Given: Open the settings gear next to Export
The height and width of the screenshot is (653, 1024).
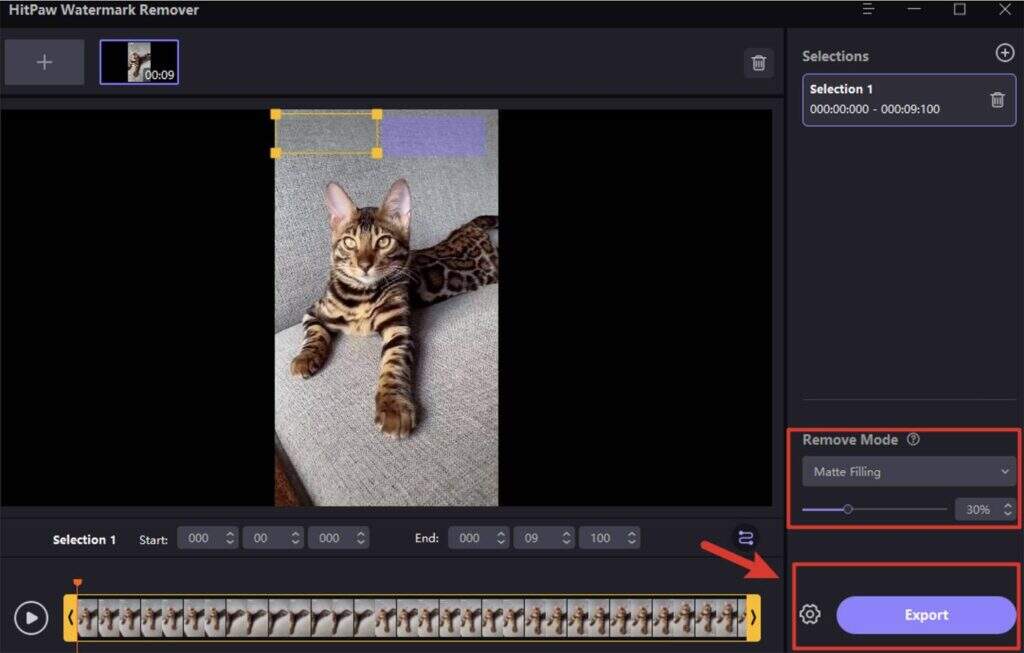Looking at the screenshot, I should coord(810,615).
